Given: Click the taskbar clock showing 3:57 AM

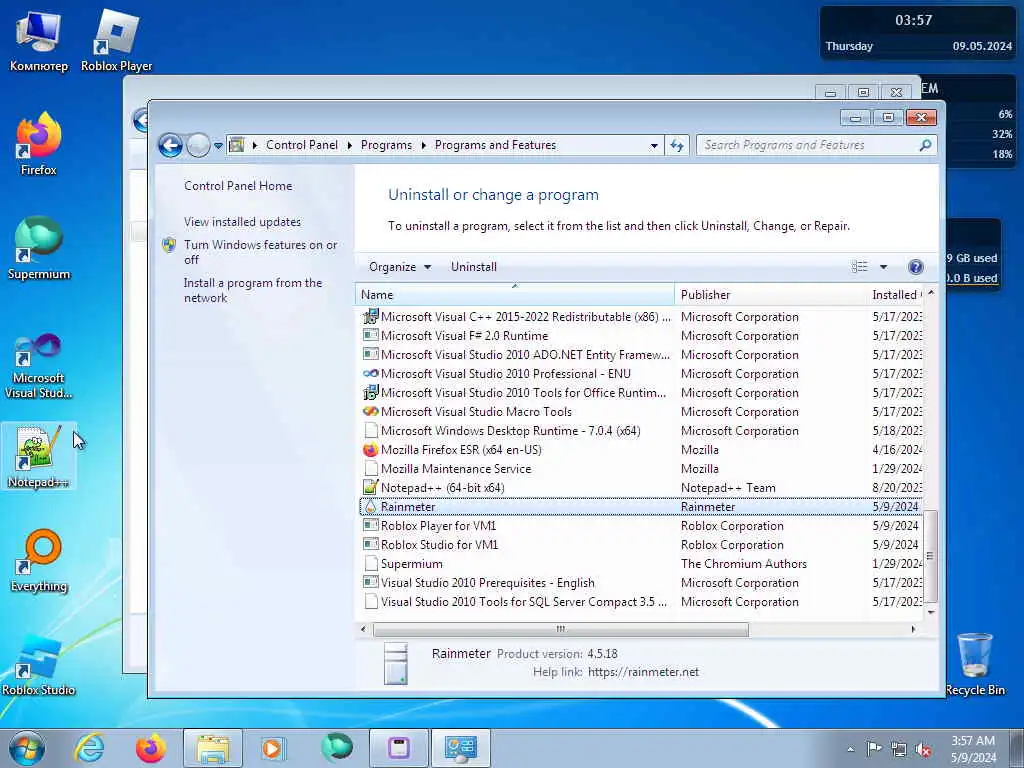Looking at the screenshot, I should click(973, 749).
